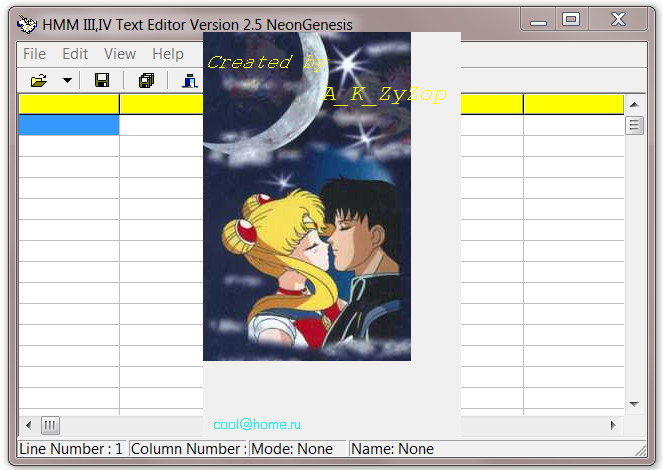This screenshot has width=663, height=470.
Task: Click the application icon in title bar
Action: 27,24
